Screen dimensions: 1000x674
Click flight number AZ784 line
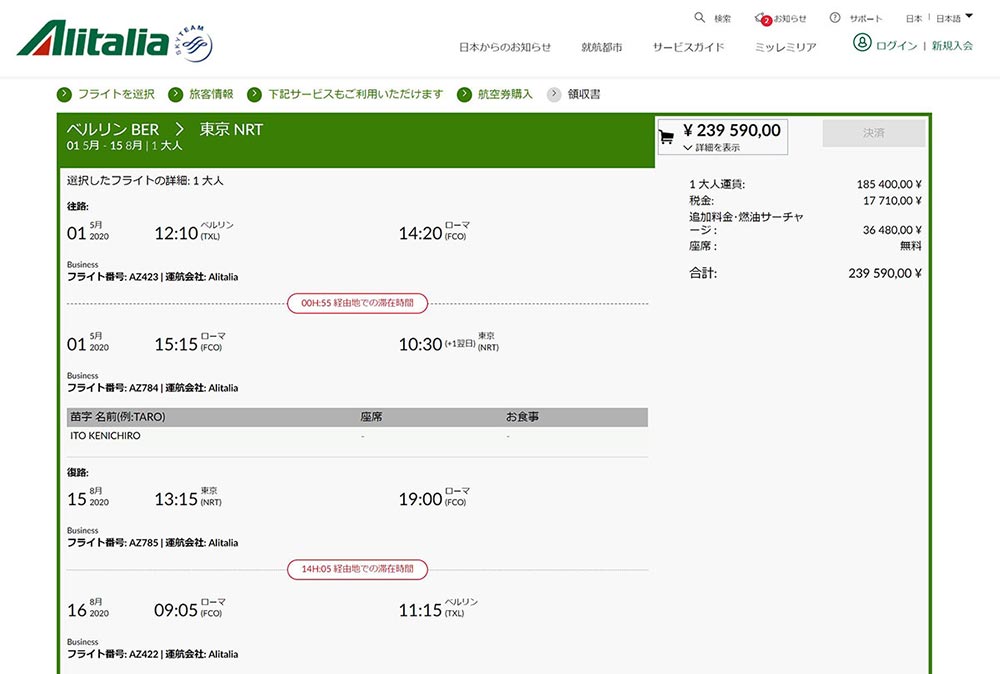pos(152,388)
